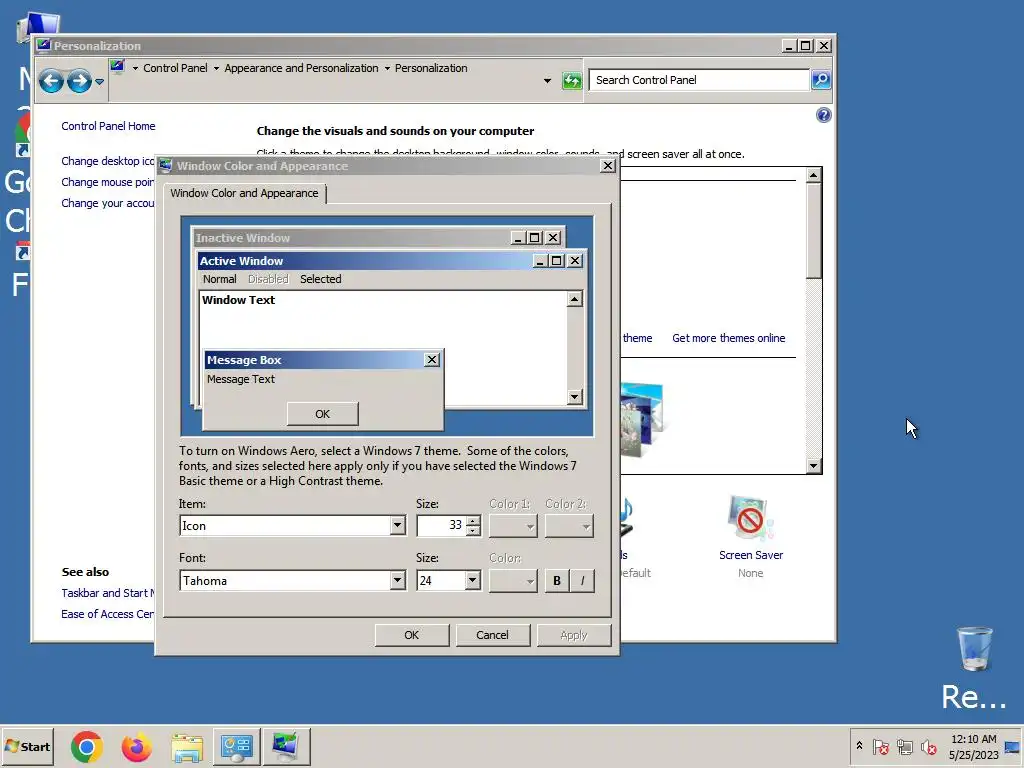Viewport: 1024px width, 768px height.
Task: Click the Back arrow in Personalization window
Action: (x=51, y=81)
